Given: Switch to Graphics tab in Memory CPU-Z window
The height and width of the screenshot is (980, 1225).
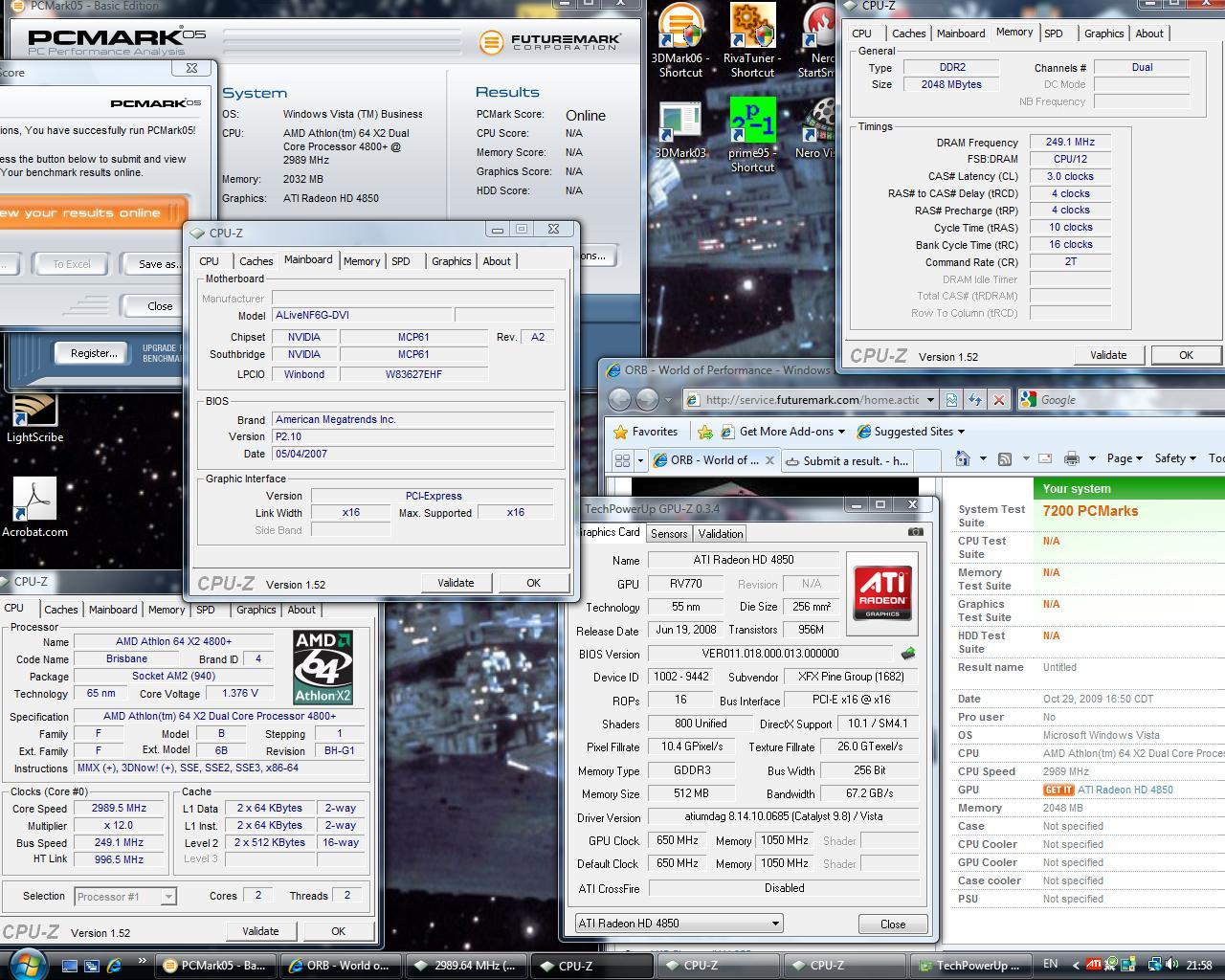Looking at the screenshot, I should pos(1103,33).
